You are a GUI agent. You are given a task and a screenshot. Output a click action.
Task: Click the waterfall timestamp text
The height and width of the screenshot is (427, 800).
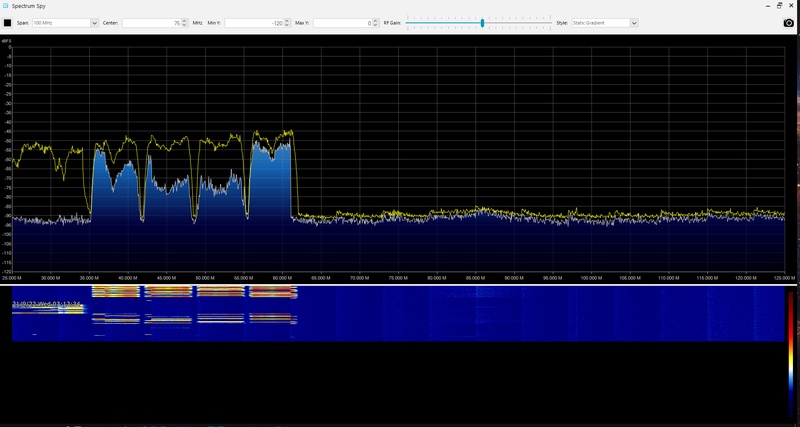point(46,305)
